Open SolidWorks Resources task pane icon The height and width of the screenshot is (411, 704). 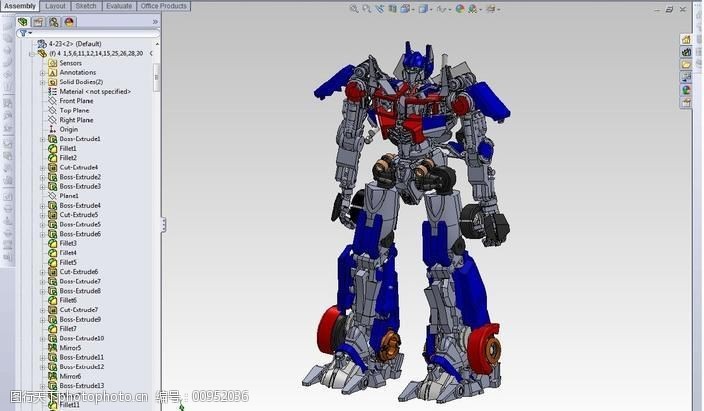pyautogui.click(x=686, y=40)
